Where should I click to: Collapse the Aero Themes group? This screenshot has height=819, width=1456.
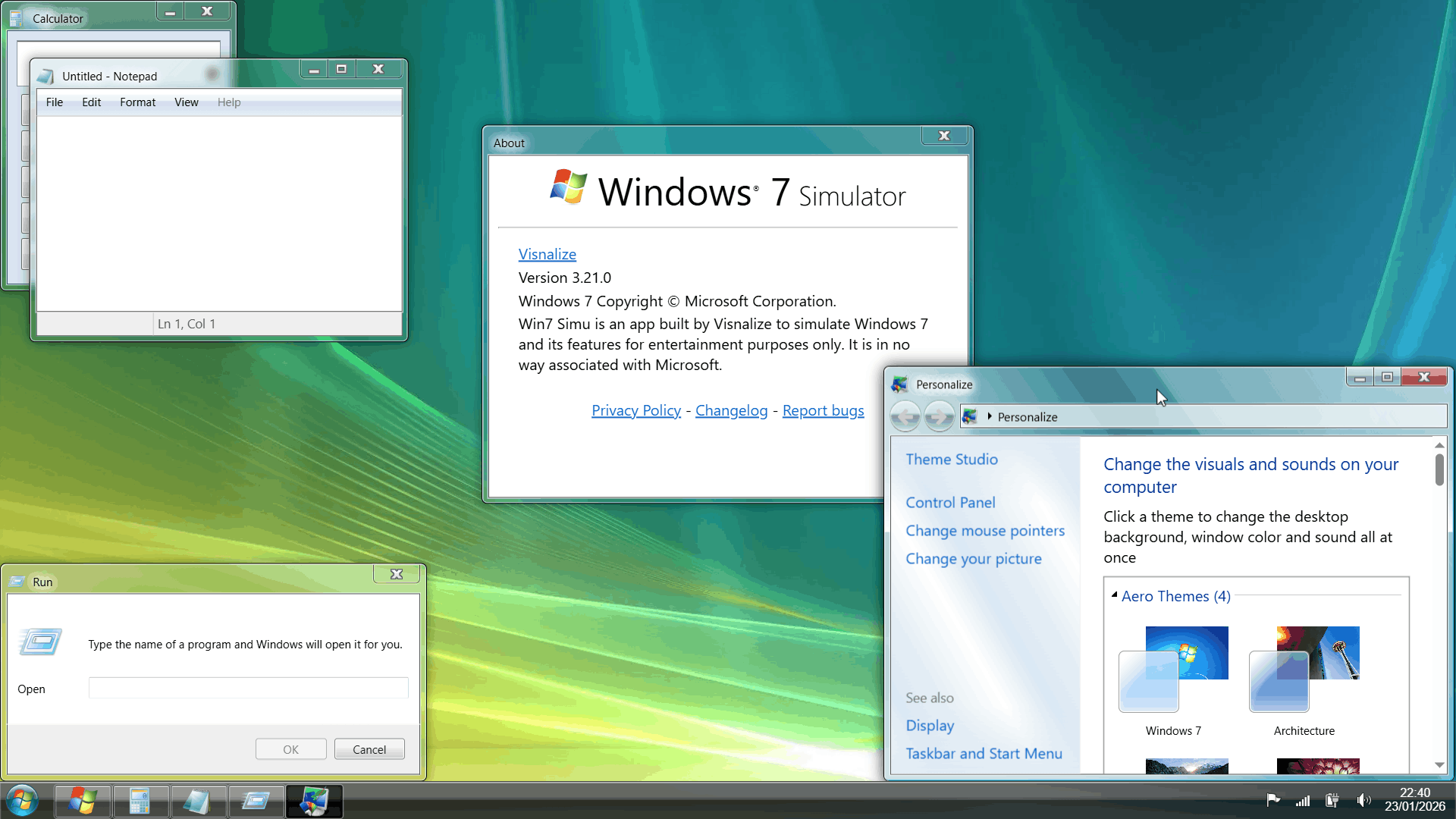point(1114,595)
